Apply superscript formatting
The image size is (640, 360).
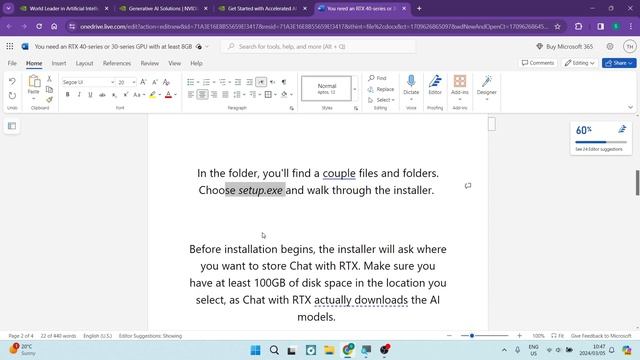126,95
